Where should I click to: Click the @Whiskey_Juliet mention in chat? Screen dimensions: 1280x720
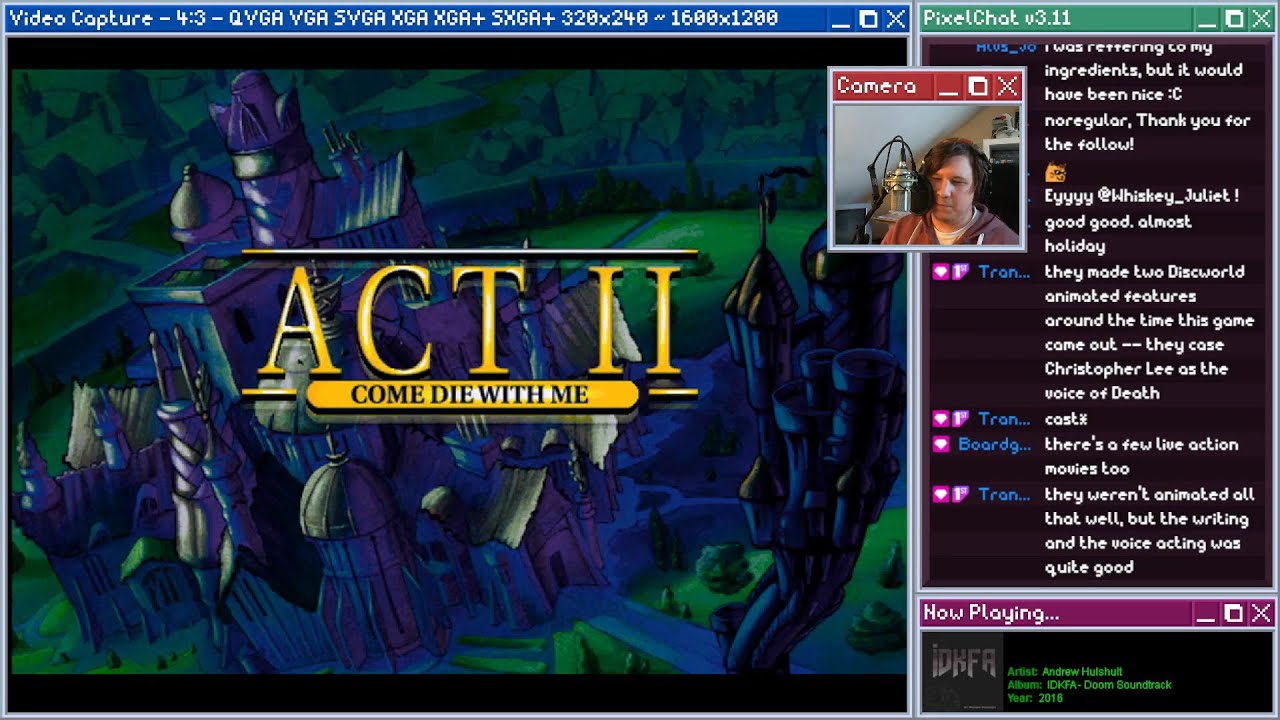(1164, 196)
